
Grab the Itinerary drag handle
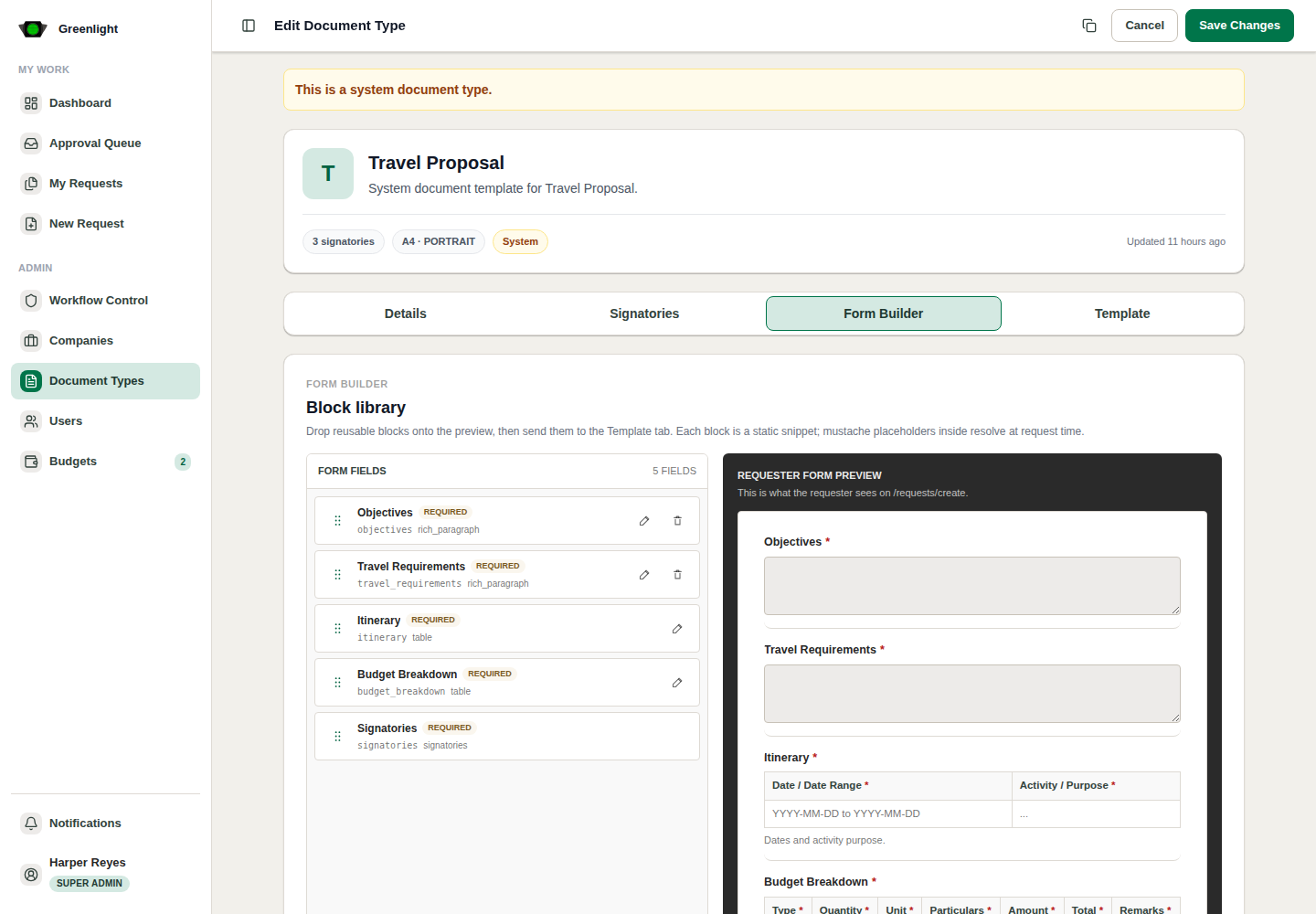point(337,629)
